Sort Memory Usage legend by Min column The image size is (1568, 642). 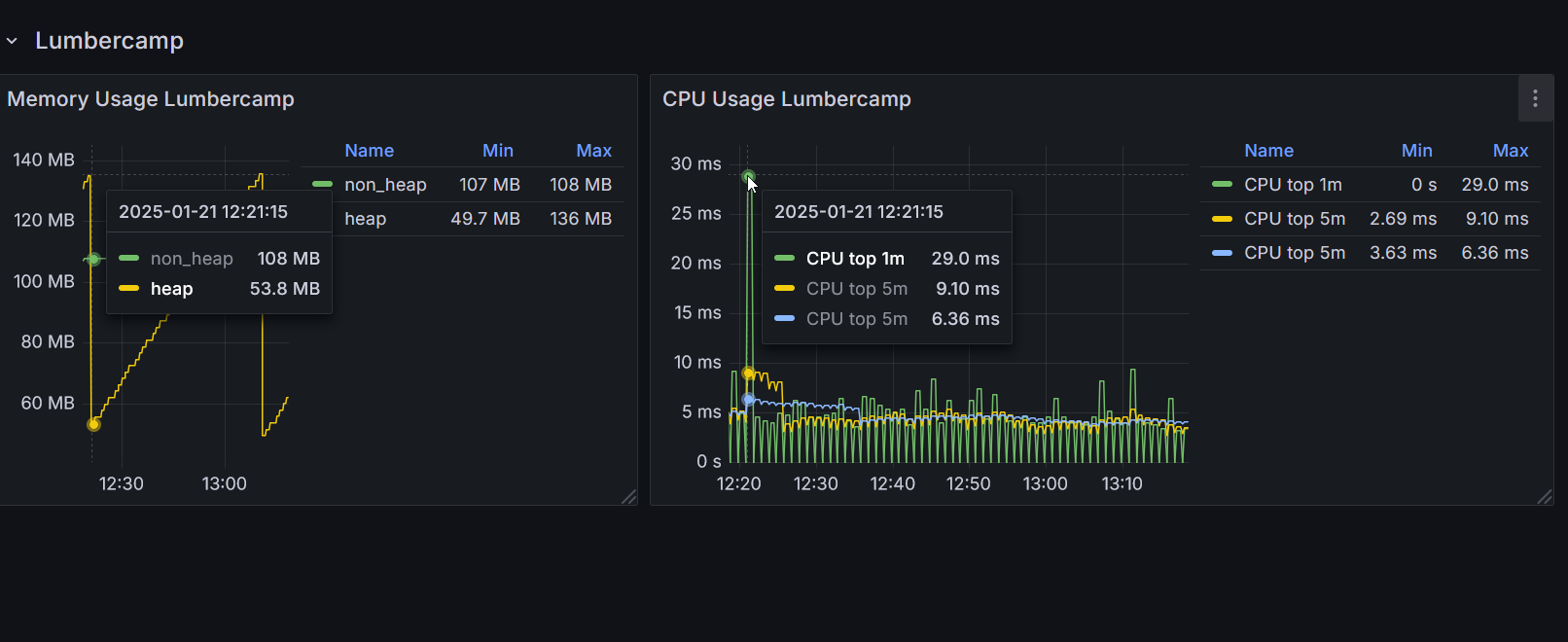[x=497, y=151]
